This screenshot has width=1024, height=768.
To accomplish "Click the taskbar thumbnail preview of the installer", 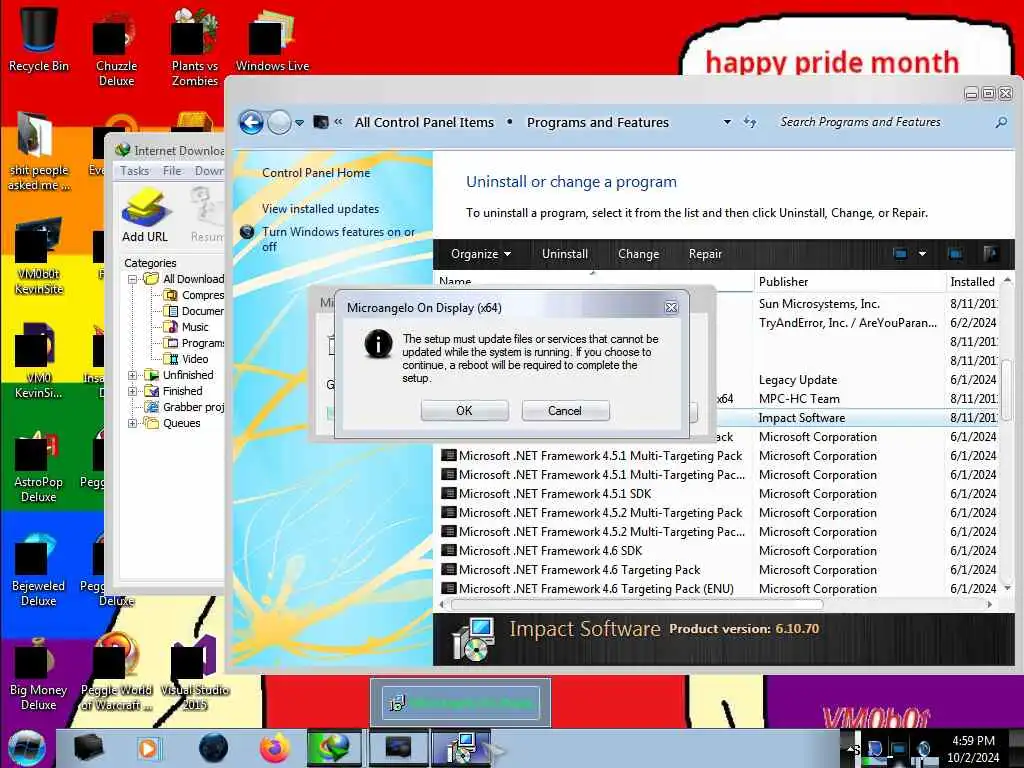I will tap(460, 703).
